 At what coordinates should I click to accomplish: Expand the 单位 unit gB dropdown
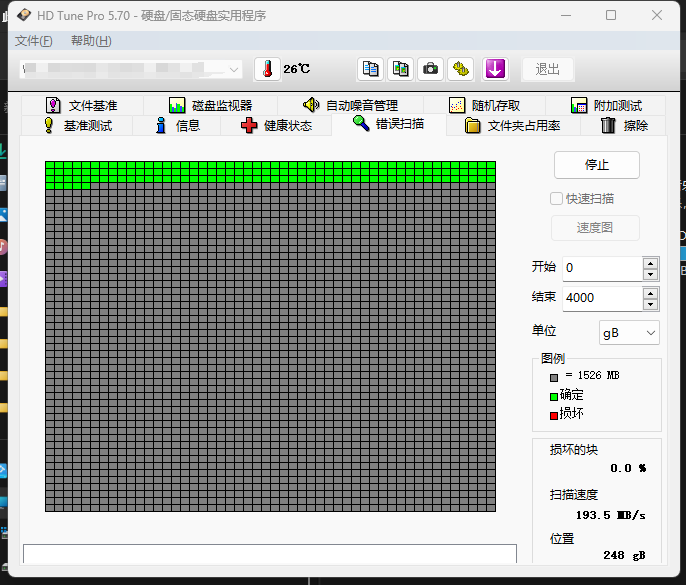pos(629,333)
